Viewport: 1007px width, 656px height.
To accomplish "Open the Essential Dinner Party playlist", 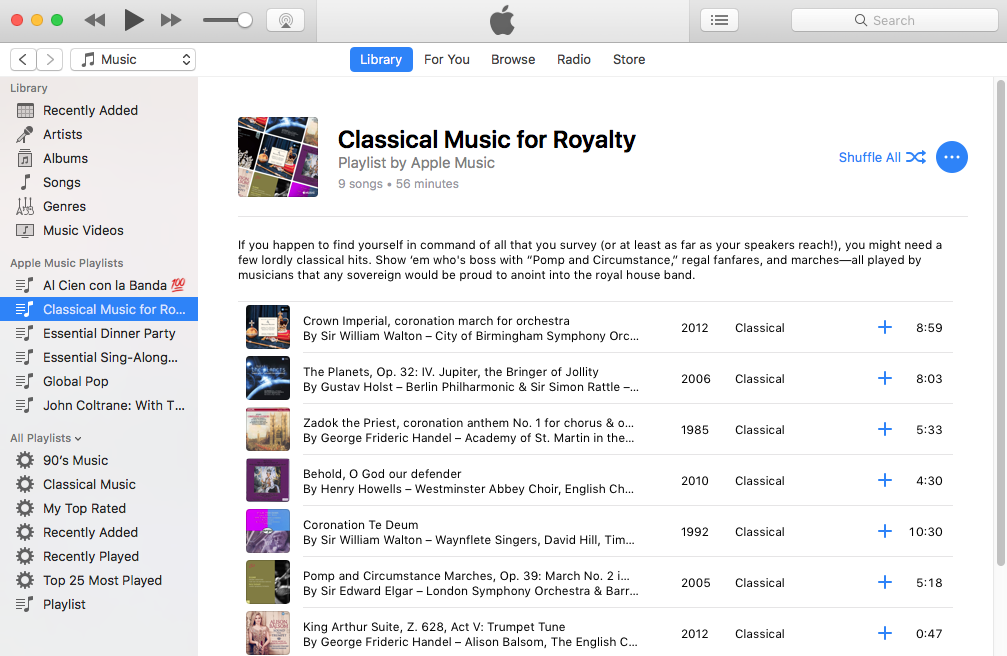I will tap(109, 333).
